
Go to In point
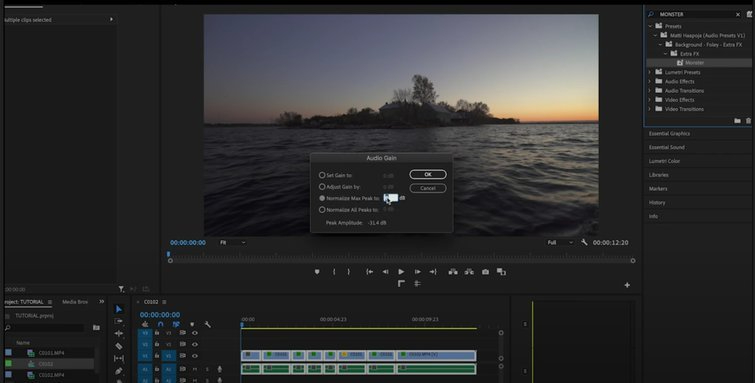click(x=369, y=272)
